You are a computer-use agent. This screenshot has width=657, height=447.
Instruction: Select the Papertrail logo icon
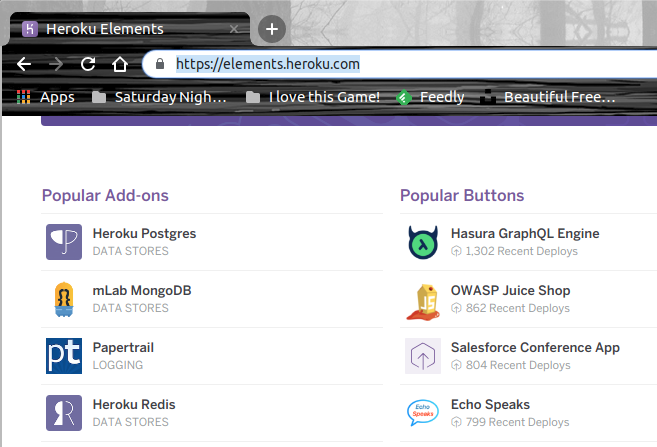point(64,356)
